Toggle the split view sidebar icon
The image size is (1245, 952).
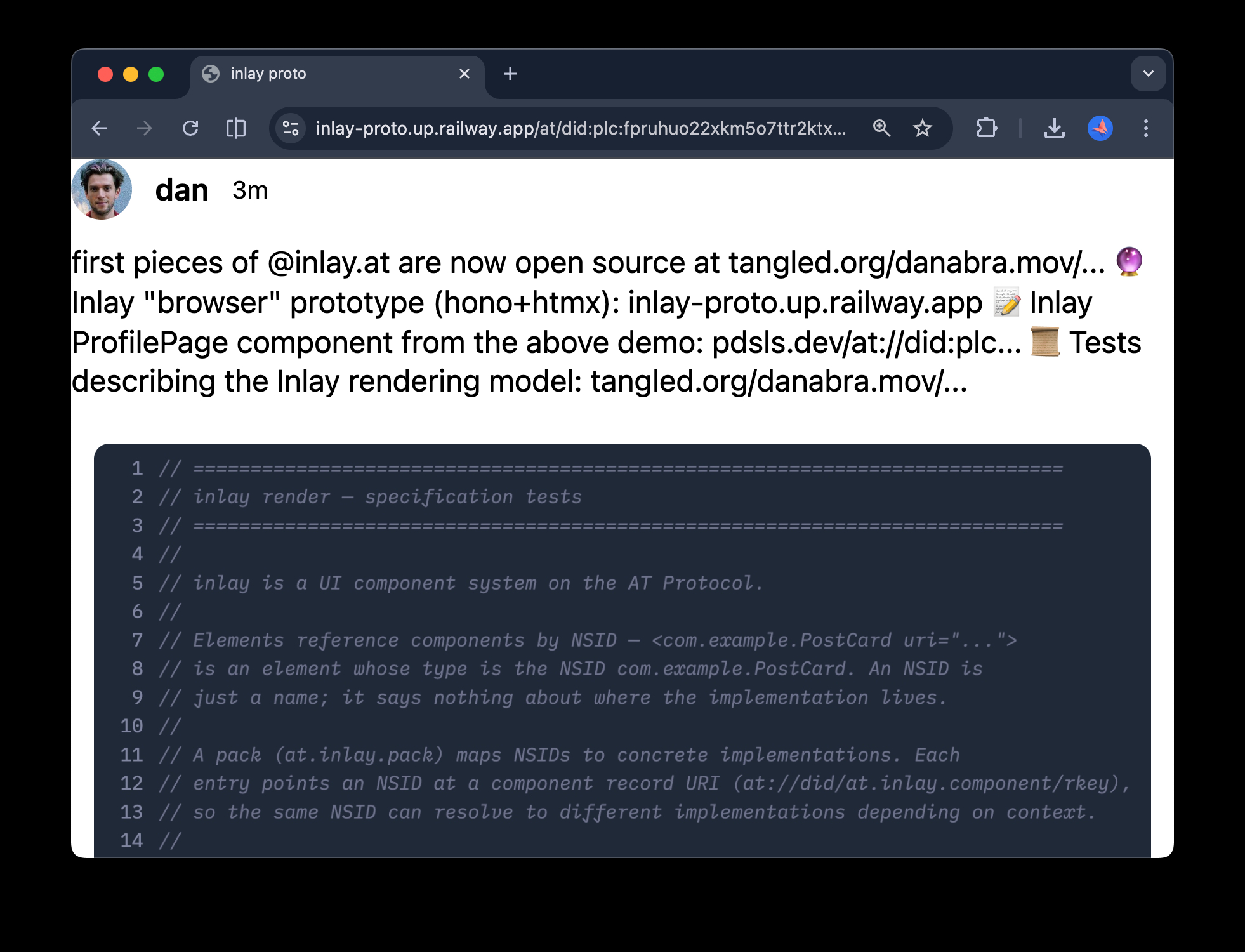point(236,129)
